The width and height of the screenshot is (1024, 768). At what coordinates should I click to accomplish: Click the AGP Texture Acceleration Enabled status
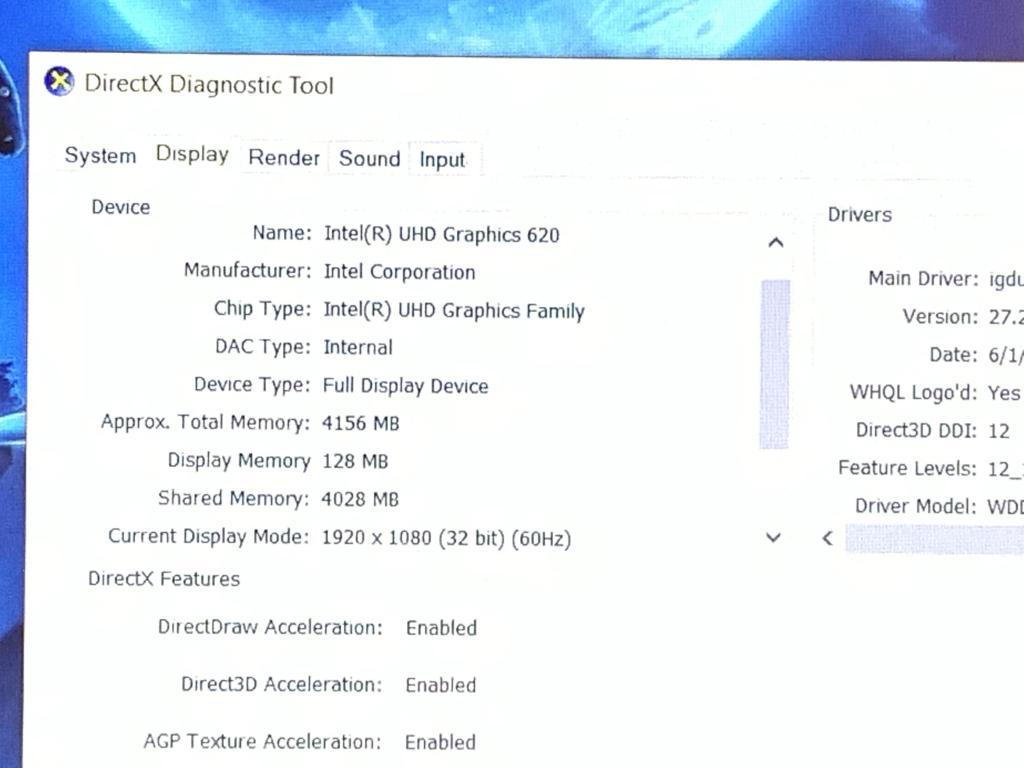click(x=440, y=743)
